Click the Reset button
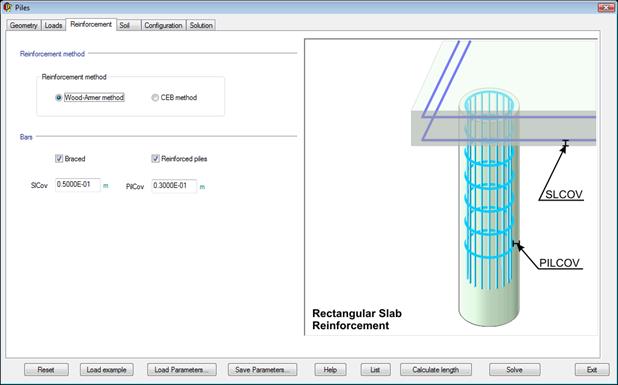Image resolution: width=618 pixels, height=385 pixels. (46, 370)
